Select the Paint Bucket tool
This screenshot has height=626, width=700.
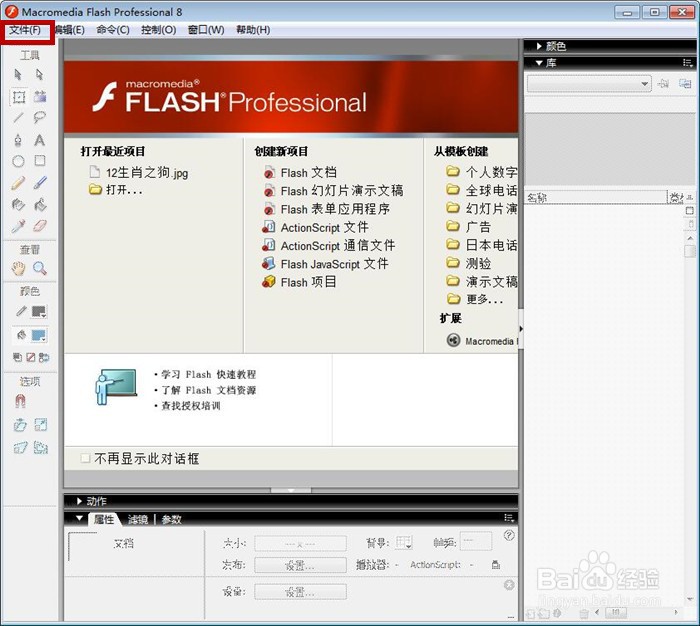(x=40, y=204)
